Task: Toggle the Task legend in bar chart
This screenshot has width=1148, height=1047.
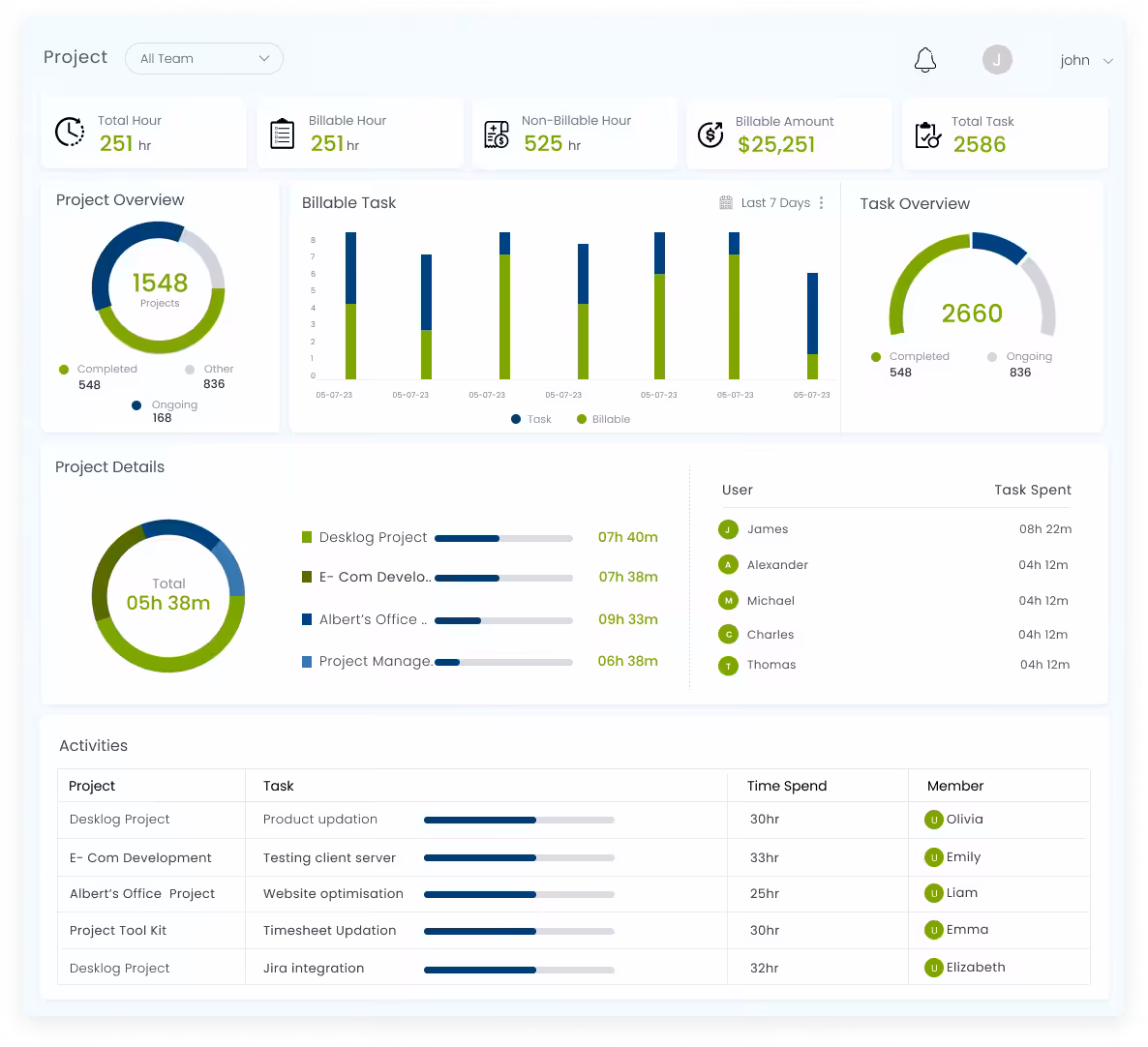Action: pos(531,419)
